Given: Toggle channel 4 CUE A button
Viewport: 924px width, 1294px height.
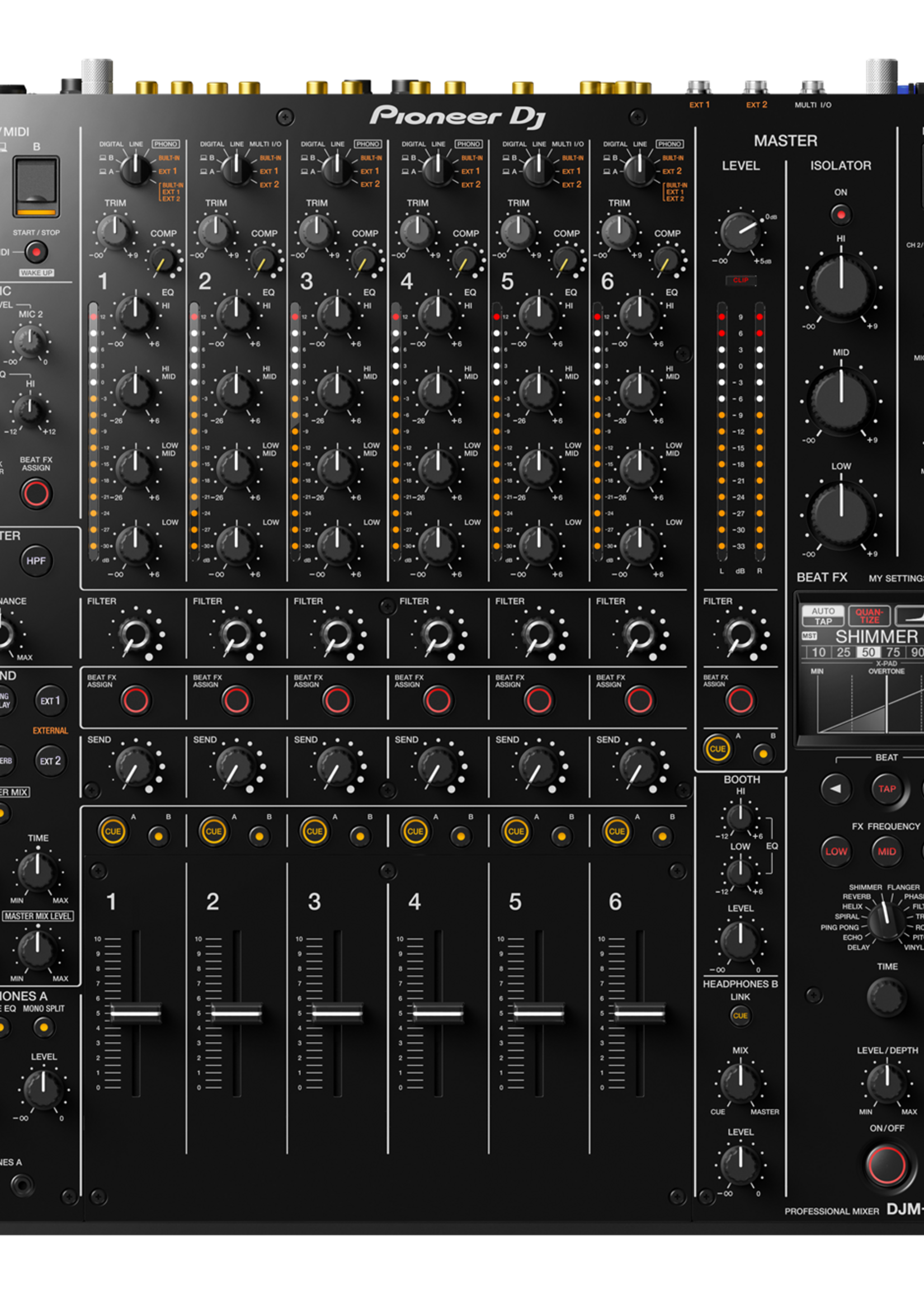Looking at the screenshot, I should point(415,831).
